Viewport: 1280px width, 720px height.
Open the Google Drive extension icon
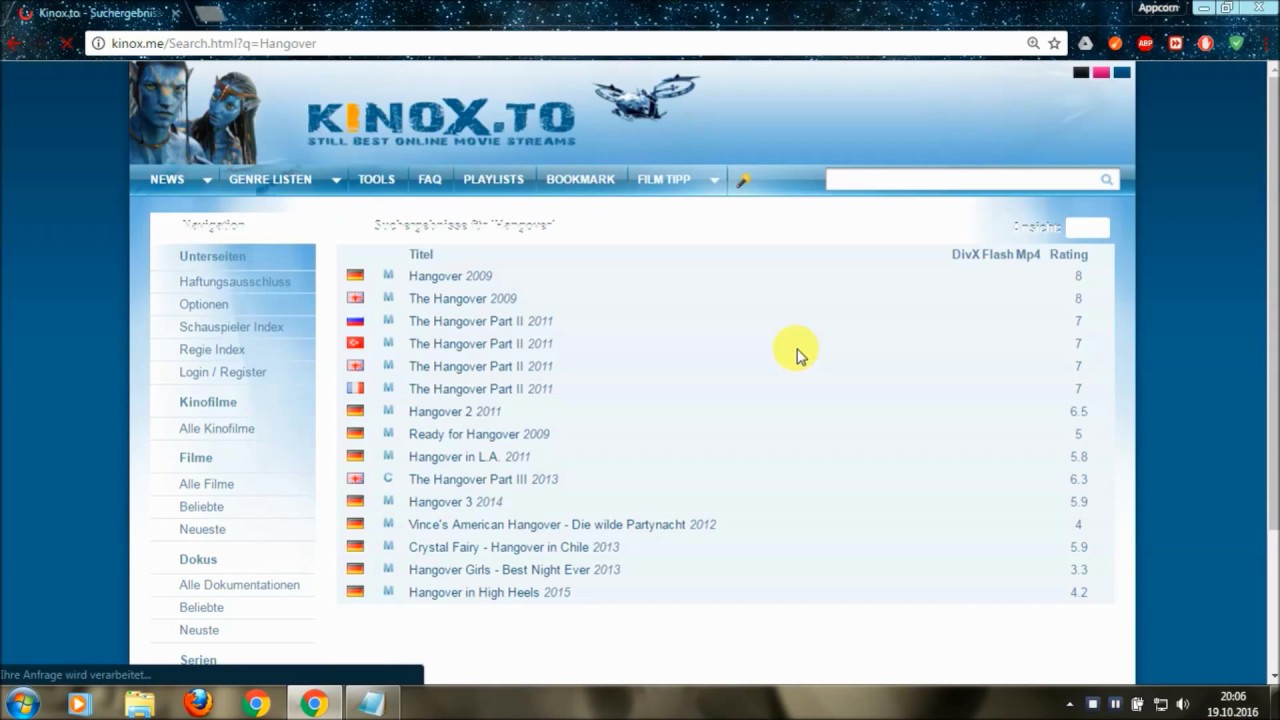[x=1086, y=44]
